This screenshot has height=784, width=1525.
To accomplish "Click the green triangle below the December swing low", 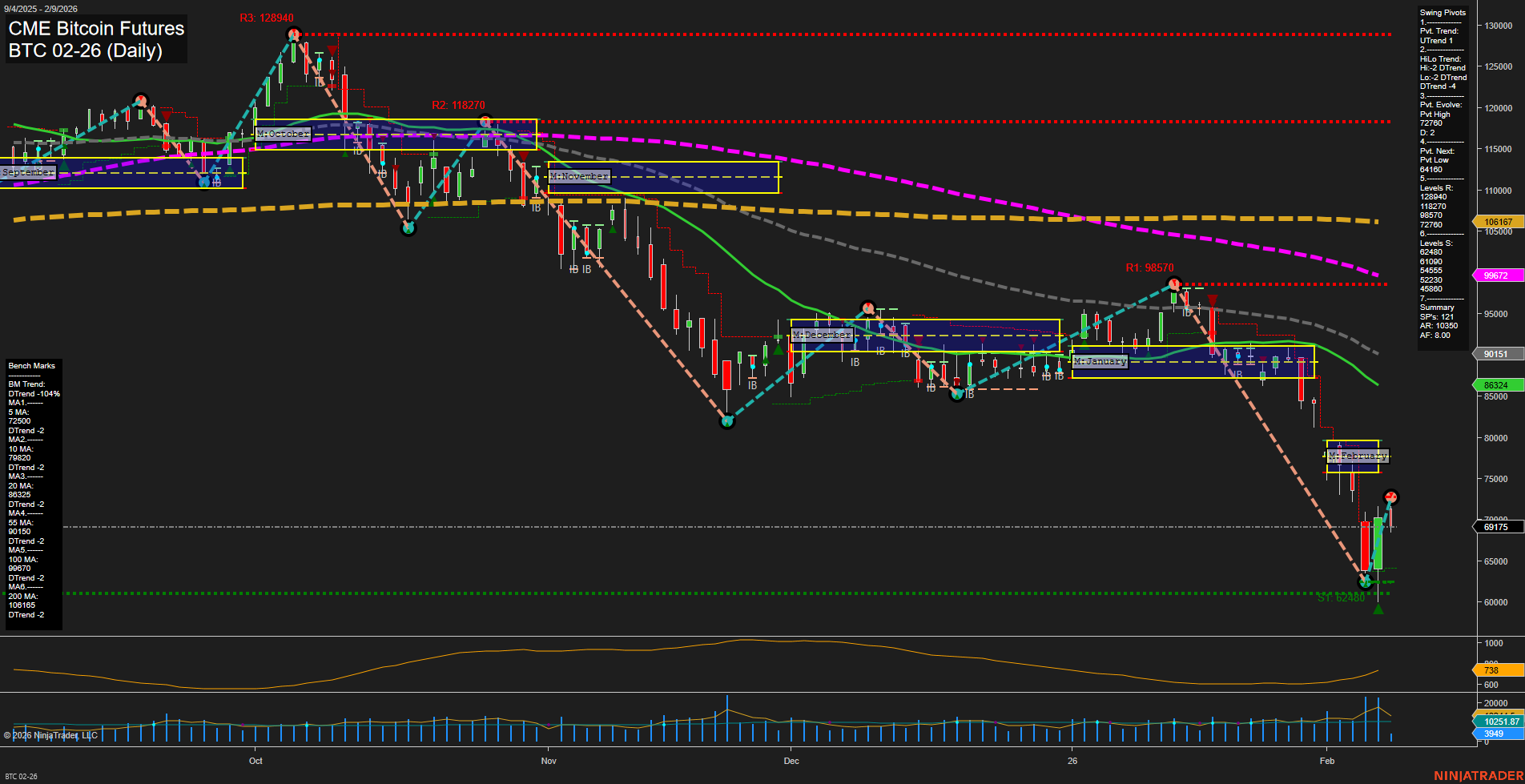I will [x=778, y=350].
